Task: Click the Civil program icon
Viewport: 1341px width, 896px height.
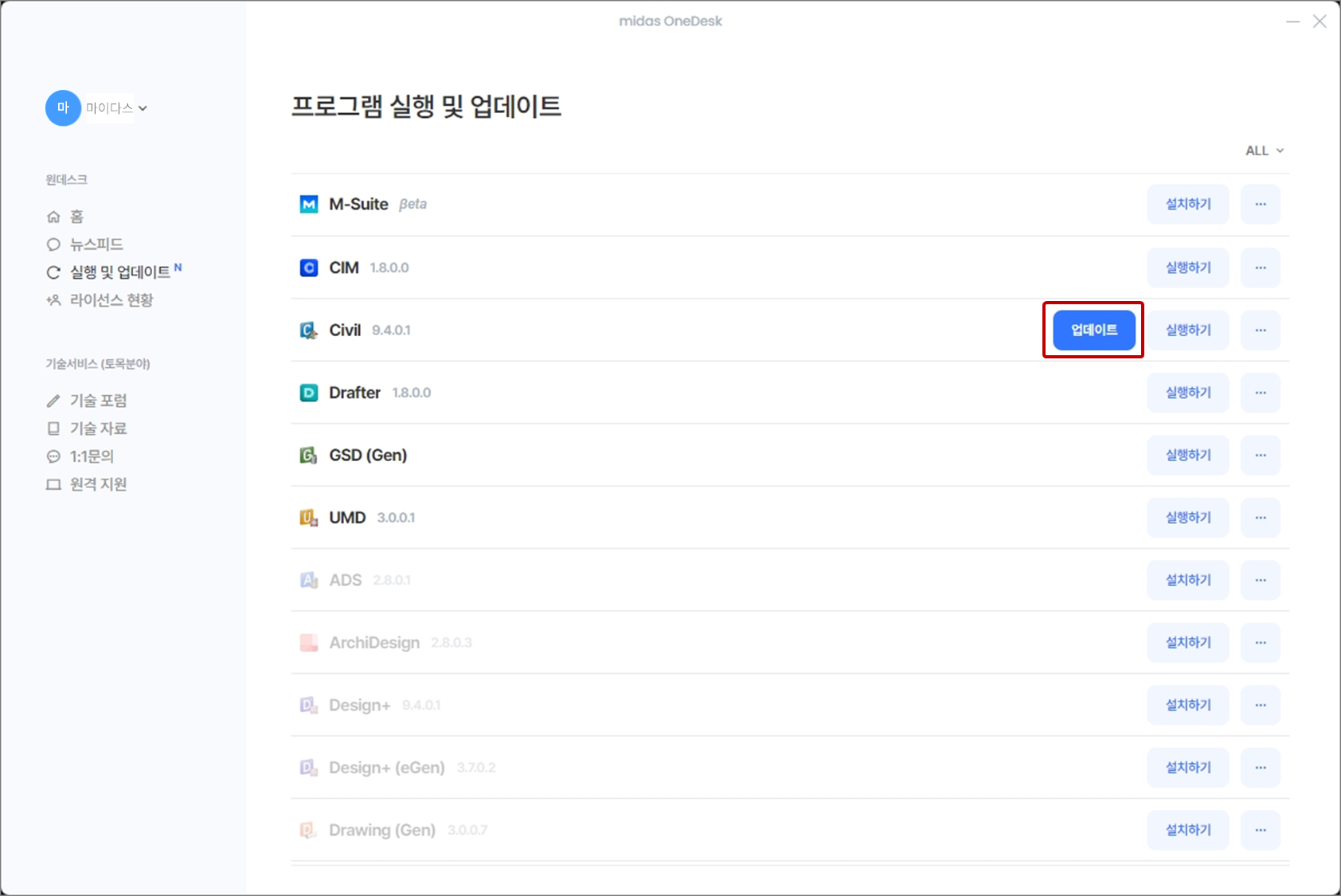Action: click(x=309, y=331)
